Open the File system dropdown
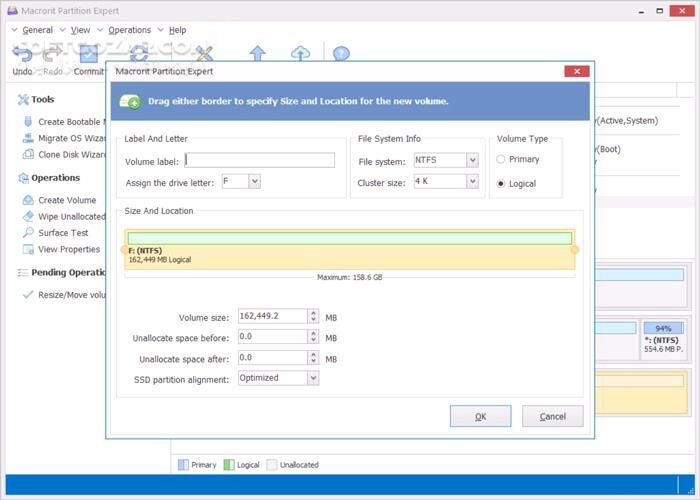This screenshot has width=700, height=500. tap(472, 160)
